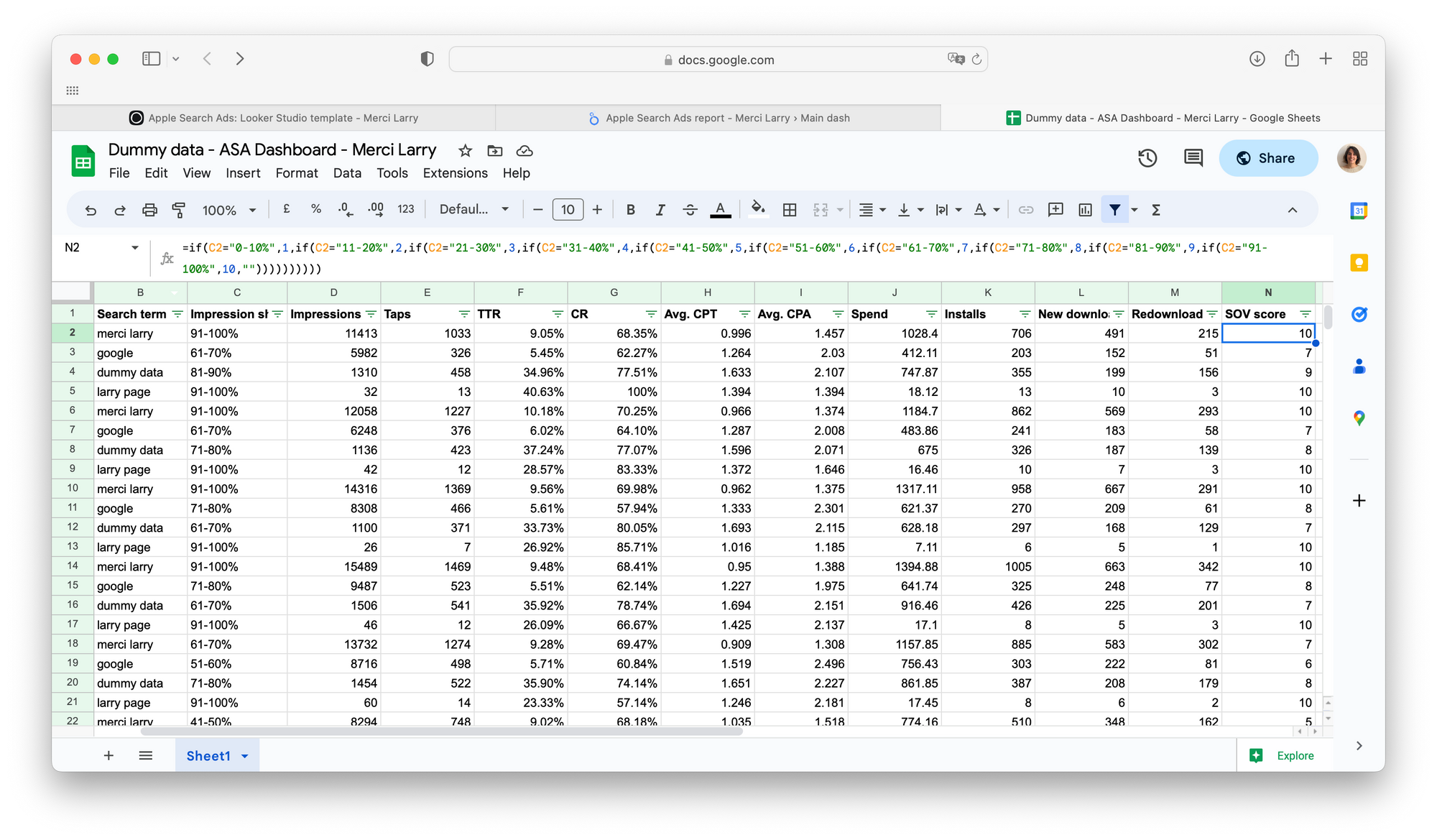The image size is (1437, 840).
Task: Toggle the filter button off
Action: click(1114, 210)
